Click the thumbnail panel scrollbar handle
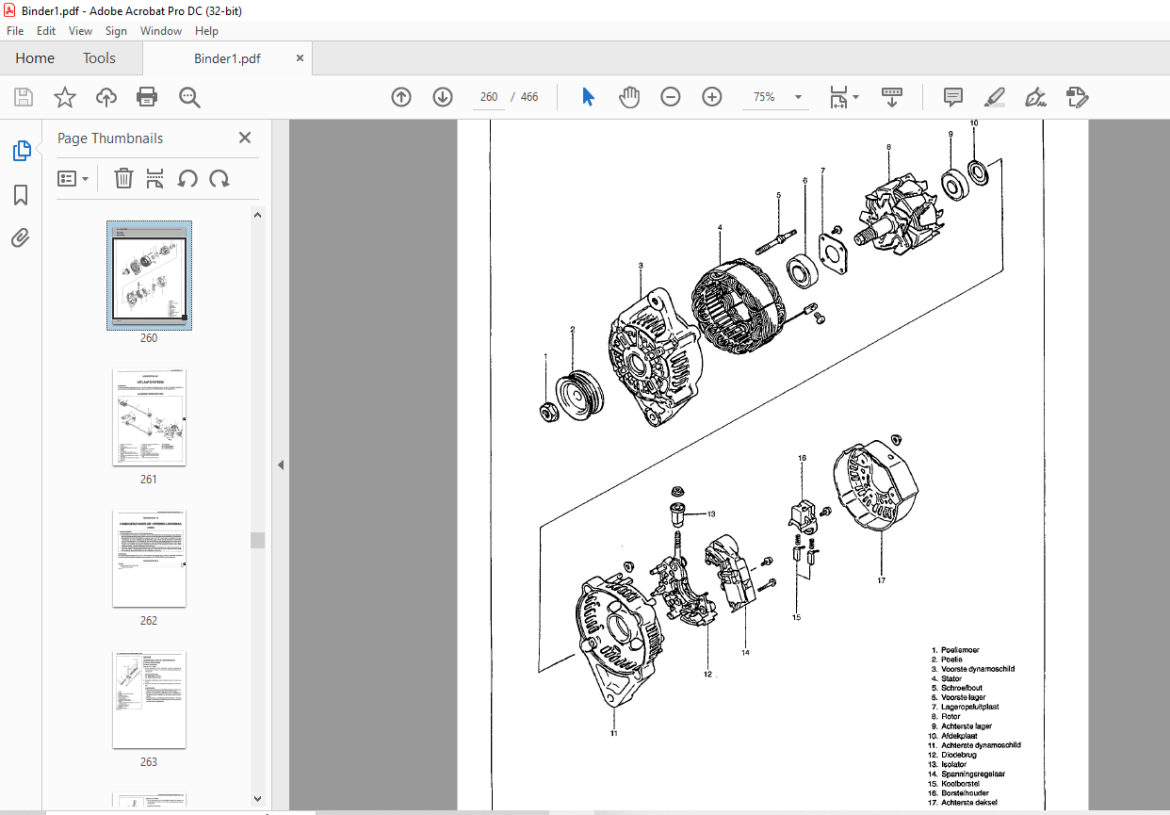The image size is (1170, 815). point(257,540)
